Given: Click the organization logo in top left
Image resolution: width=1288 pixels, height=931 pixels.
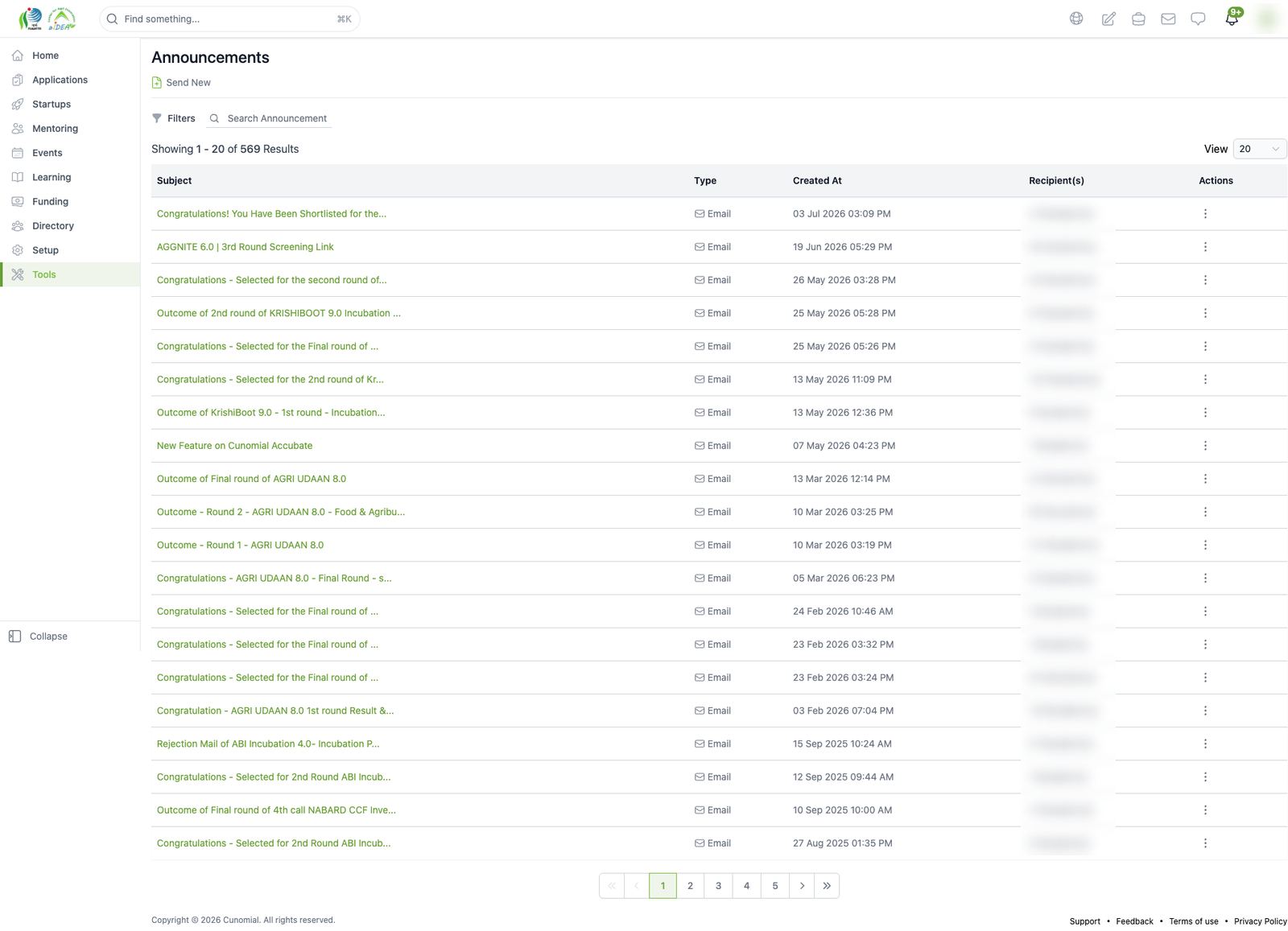Looking at the screenshot, I should pyautogui.click(x=47, y=19).
